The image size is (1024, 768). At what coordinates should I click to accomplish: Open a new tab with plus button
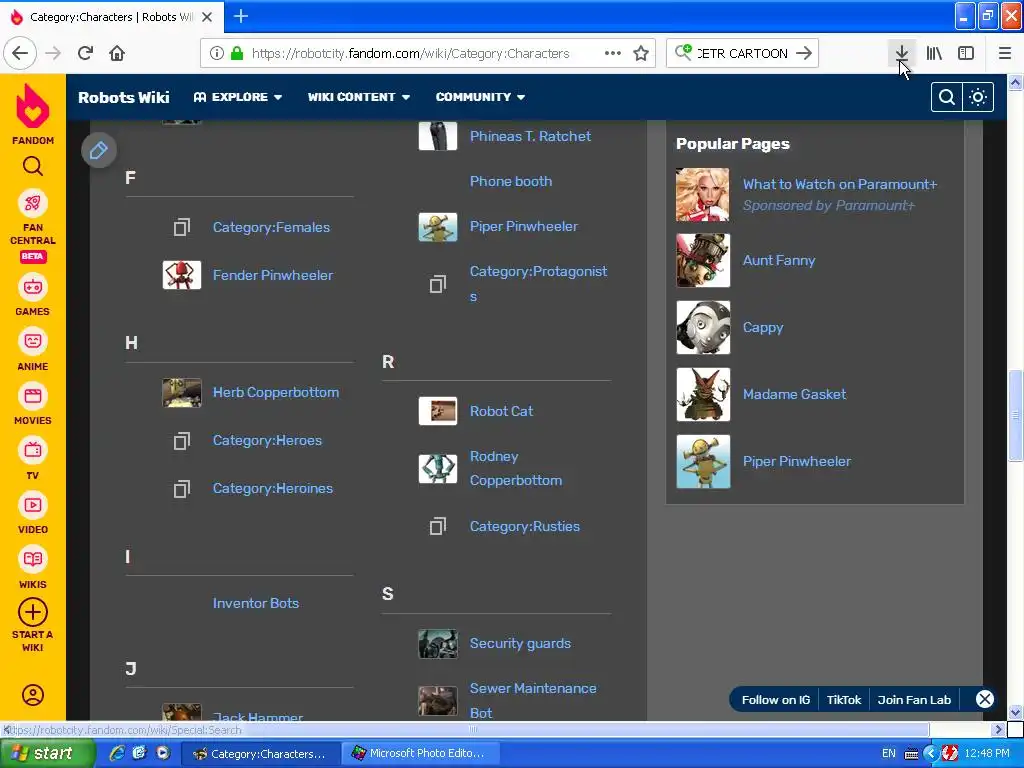tap(241, 16)
